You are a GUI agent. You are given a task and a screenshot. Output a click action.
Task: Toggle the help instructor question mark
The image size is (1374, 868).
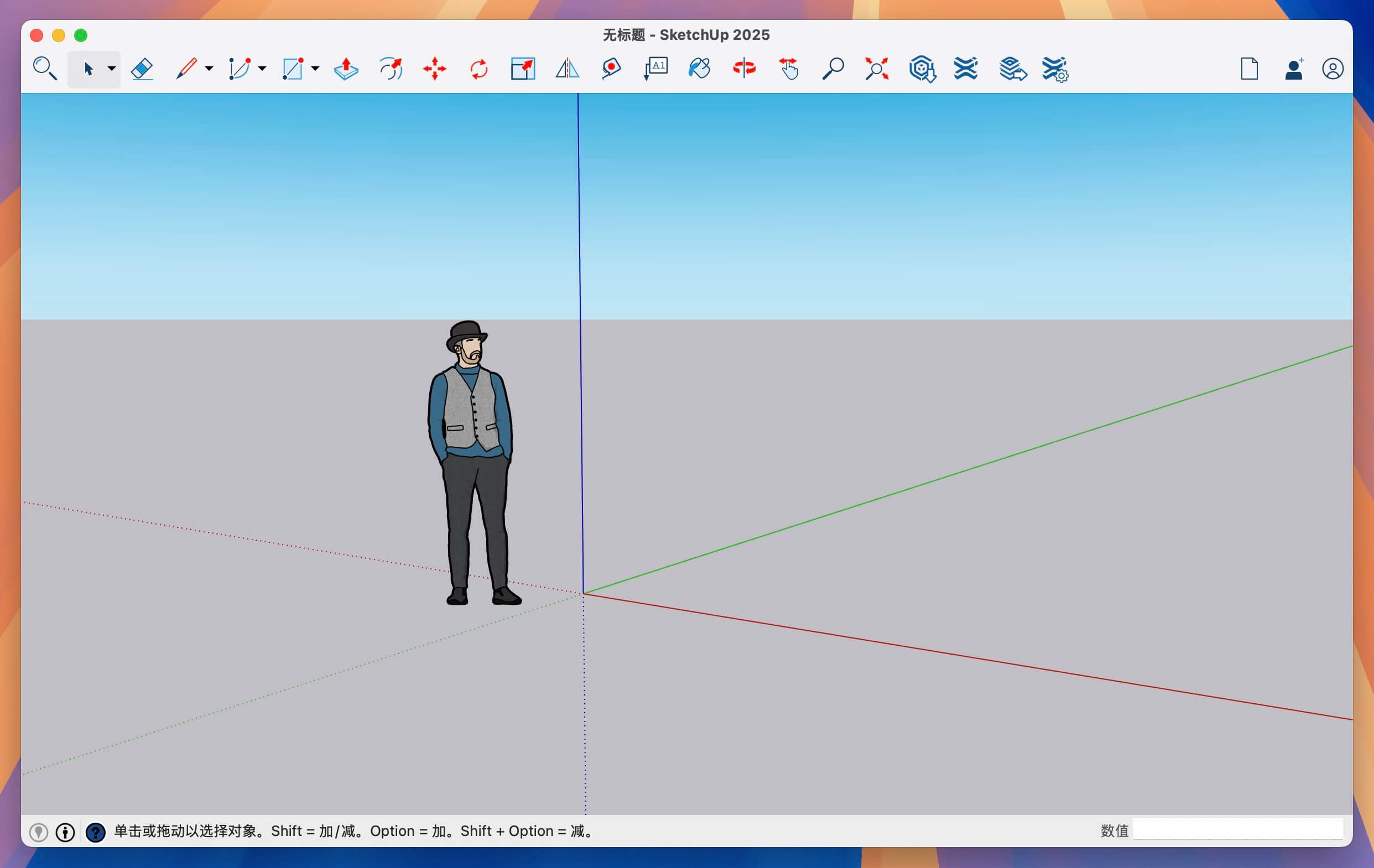pos(95,832)
